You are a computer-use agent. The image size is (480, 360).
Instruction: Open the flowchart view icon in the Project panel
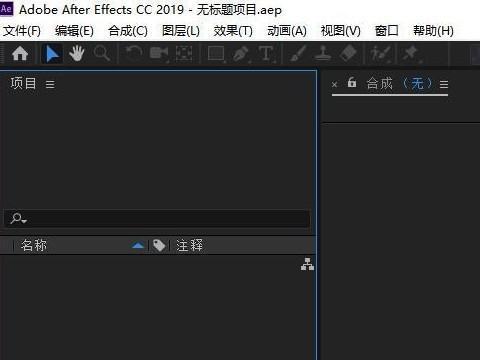pos(307,264)
